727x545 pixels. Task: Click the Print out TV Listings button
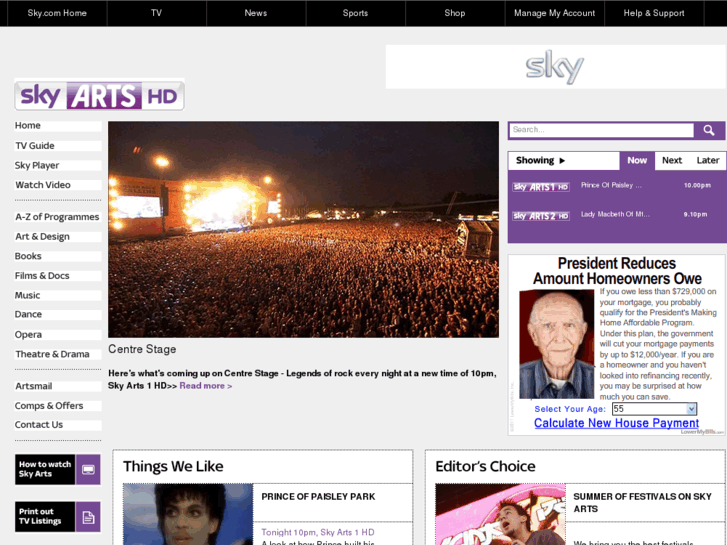point(57,517)
